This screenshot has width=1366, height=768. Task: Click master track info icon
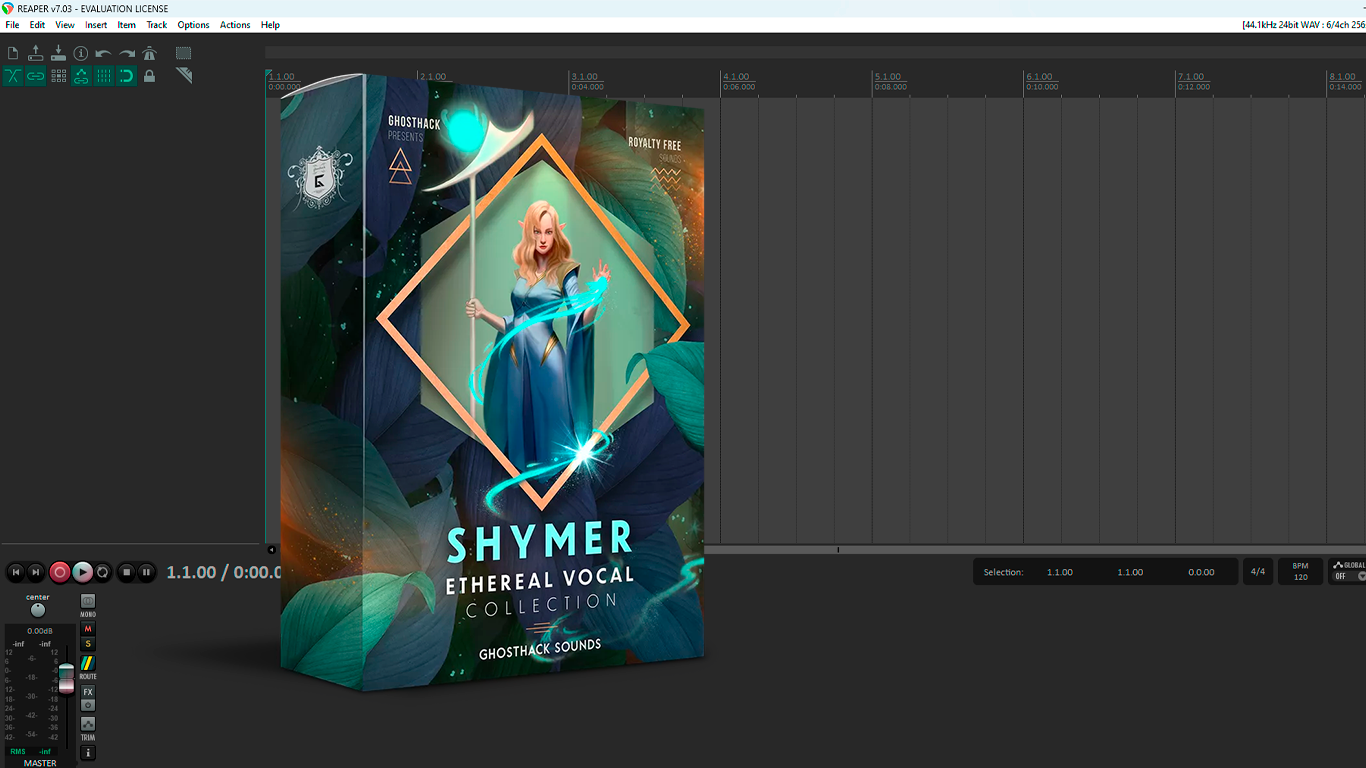[x=88, y=752]
